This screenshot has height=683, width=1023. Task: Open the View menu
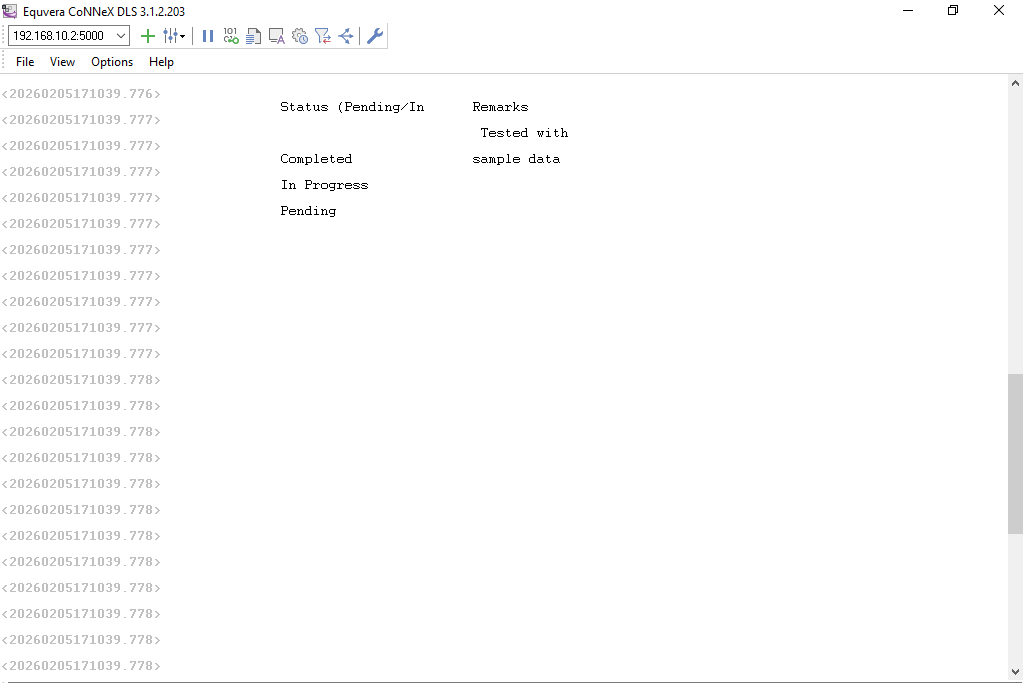[x=62, y=62]
